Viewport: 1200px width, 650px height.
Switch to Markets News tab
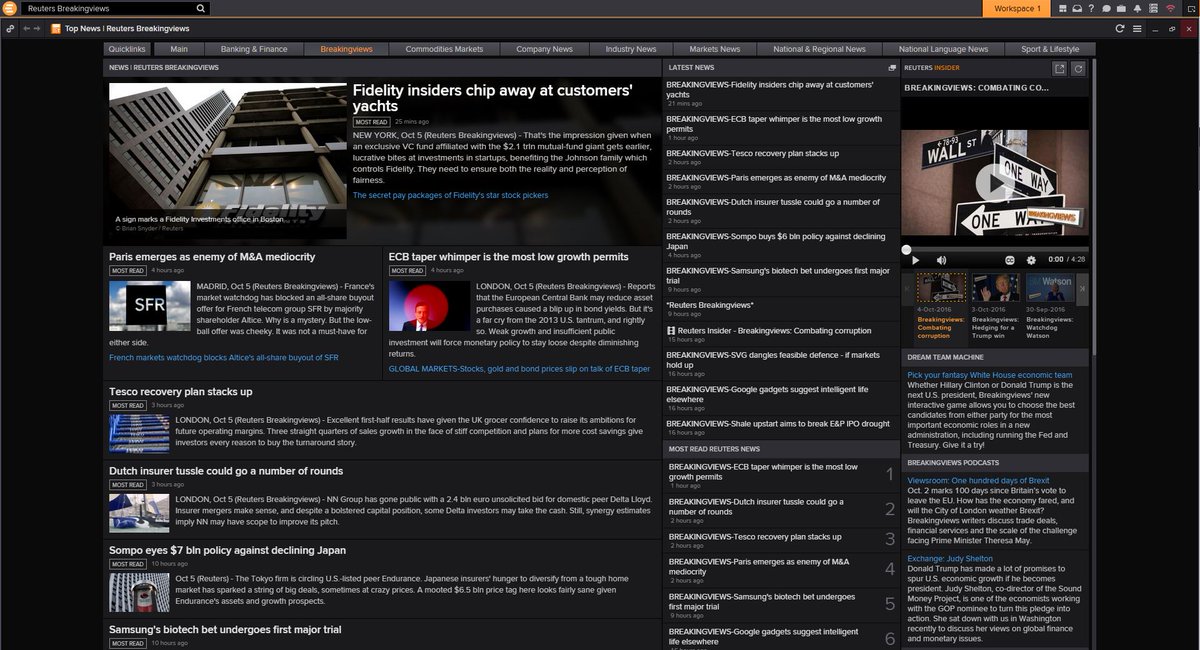(715, 49)
